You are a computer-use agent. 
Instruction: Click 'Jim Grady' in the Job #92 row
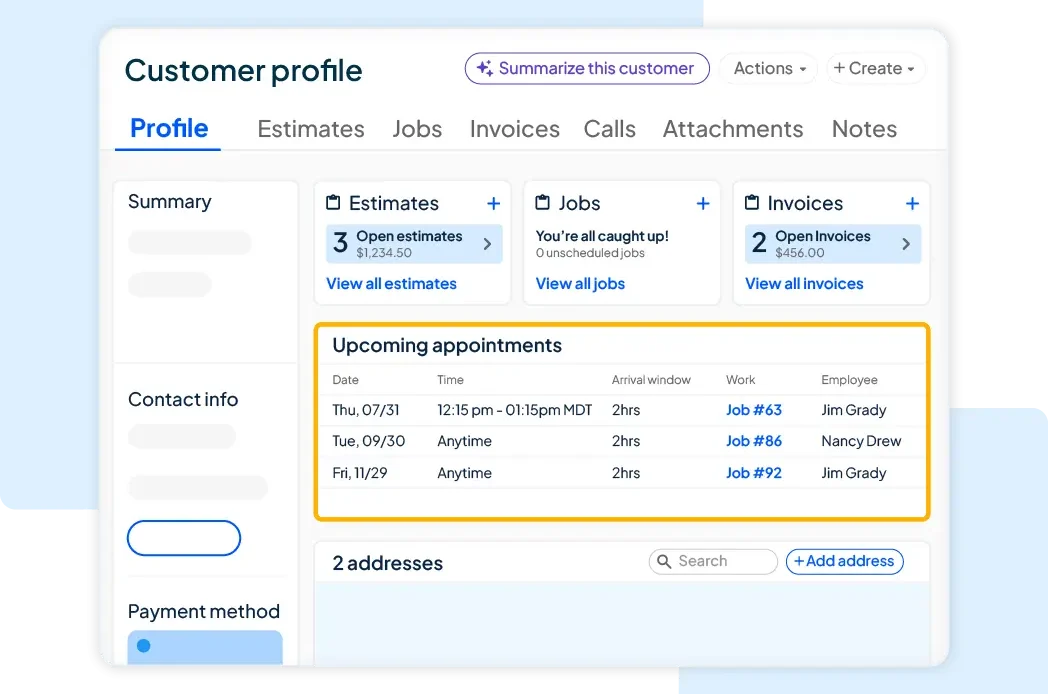point(854,473)
